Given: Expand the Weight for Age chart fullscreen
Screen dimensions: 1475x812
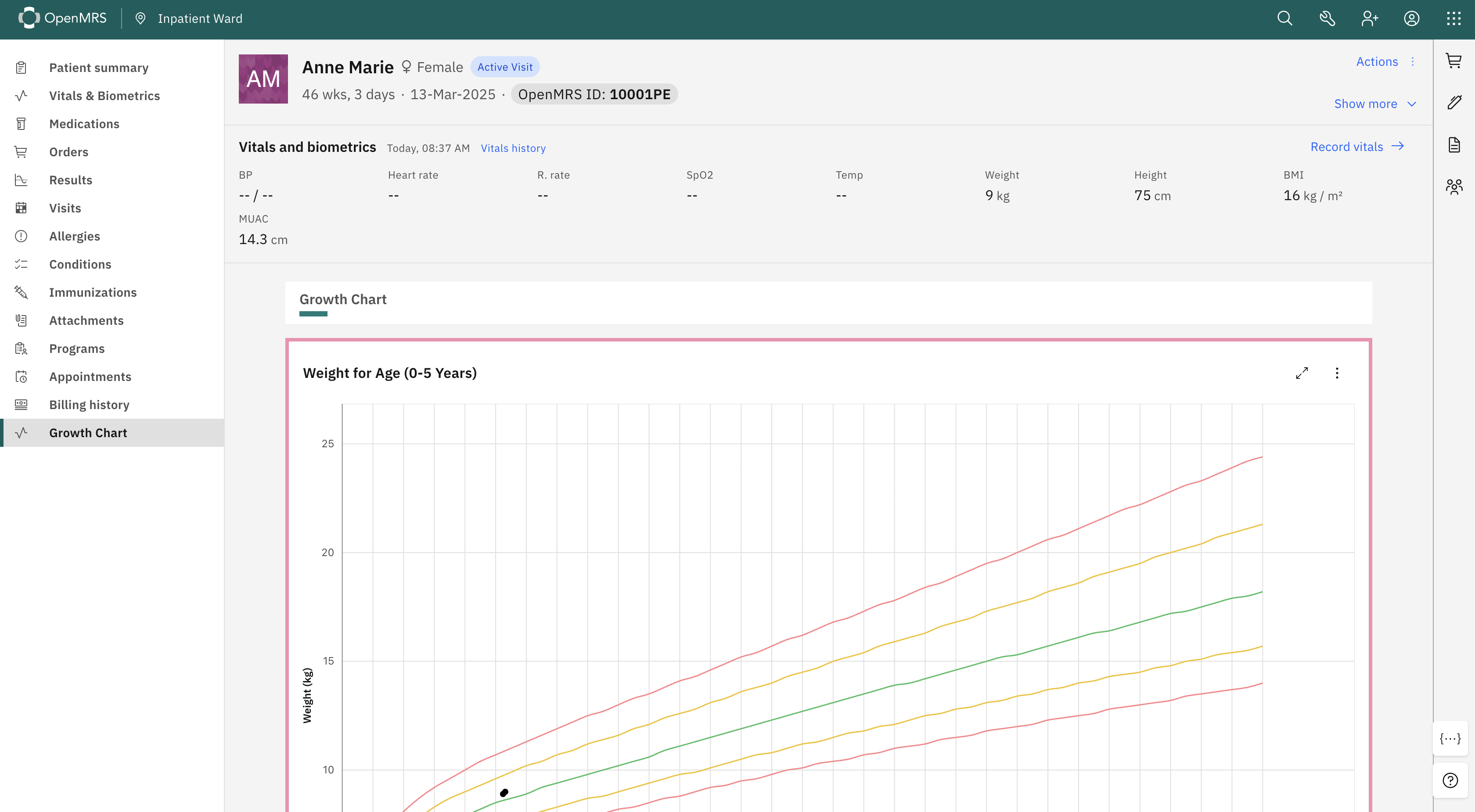Looking at the screenshot, I should pyautogui.click(x=1302, y=374).
